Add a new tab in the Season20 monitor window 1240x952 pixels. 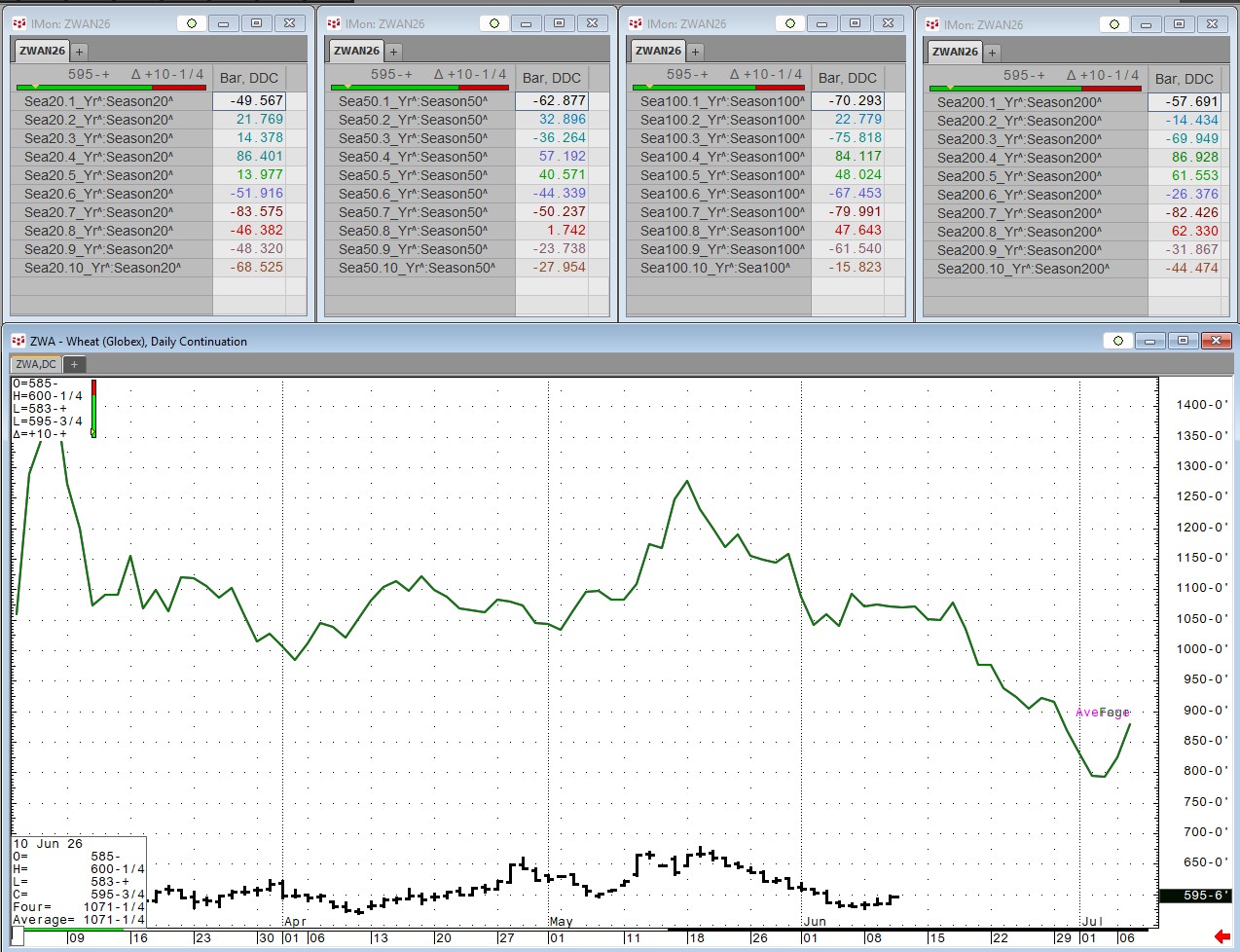pos(79,52)
